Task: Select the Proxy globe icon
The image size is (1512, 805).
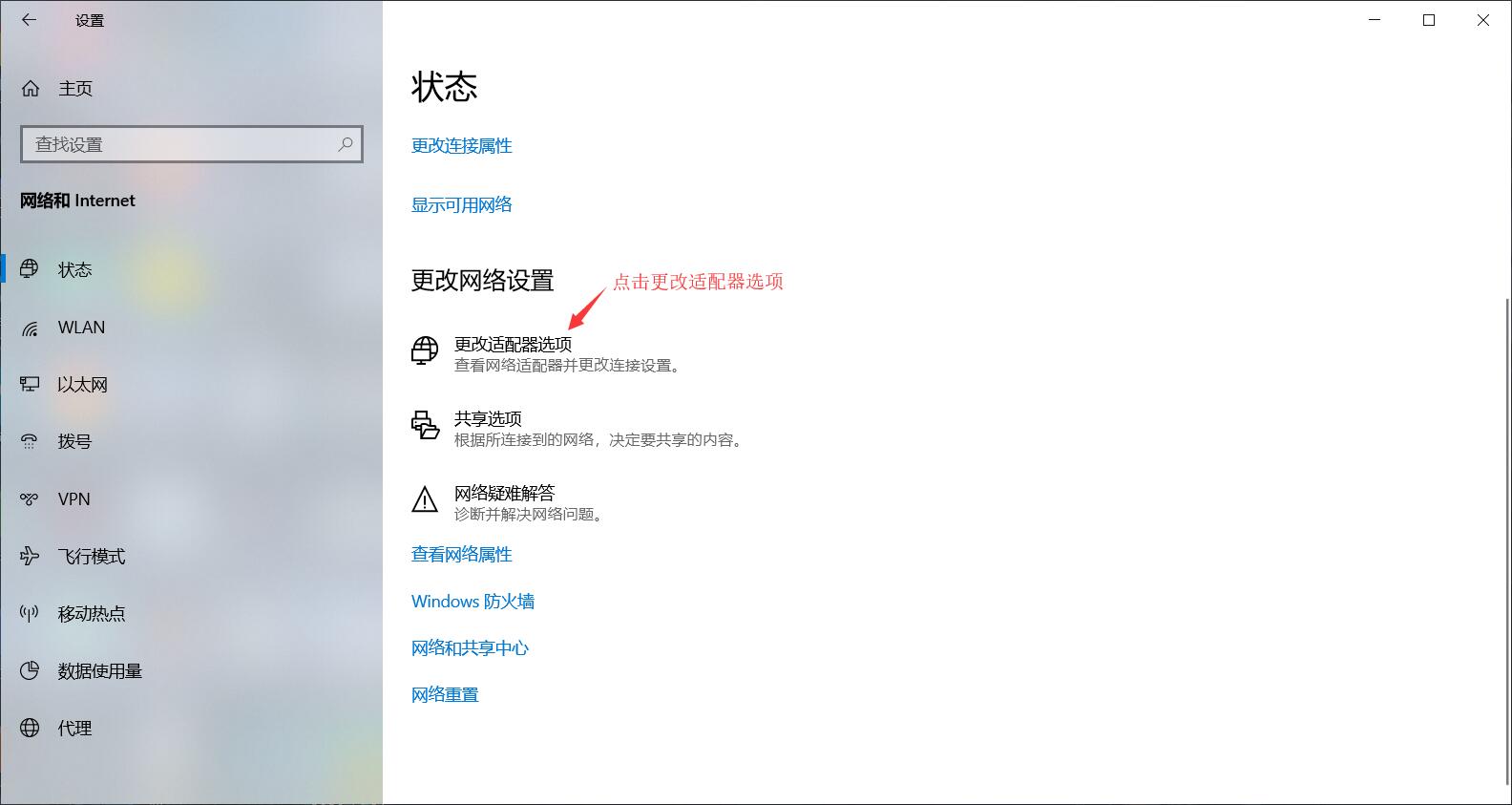Action: (30, 728)
